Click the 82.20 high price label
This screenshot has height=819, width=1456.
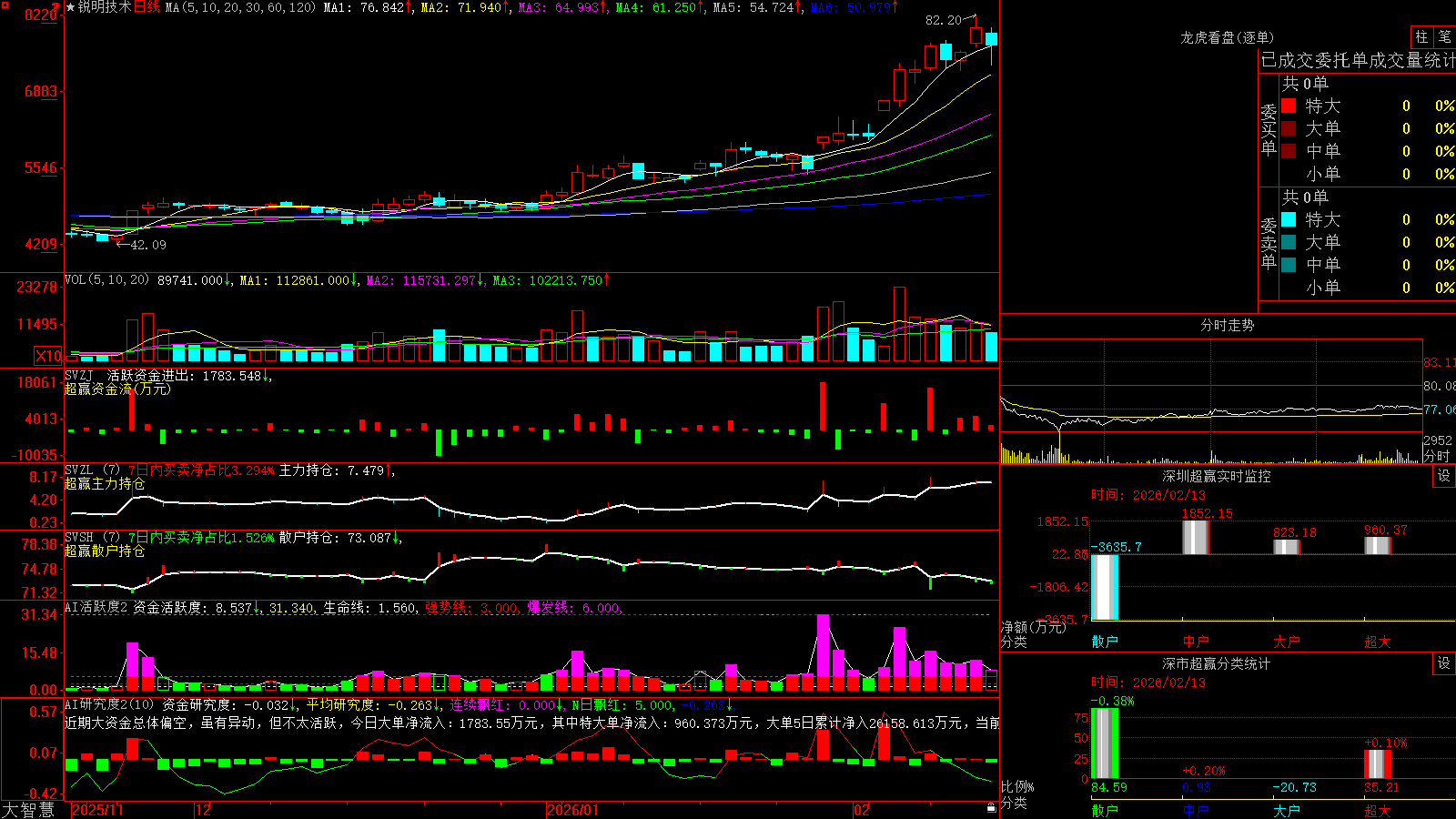(943, 20)
